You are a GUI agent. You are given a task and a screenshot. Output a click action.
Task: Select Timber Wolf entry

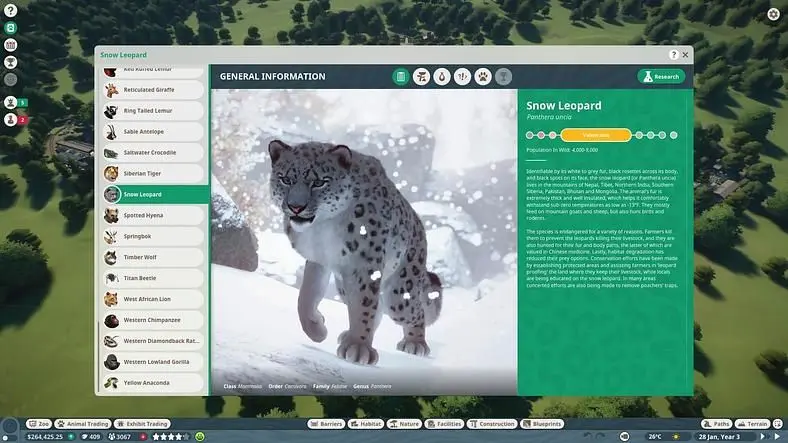(x=153, y=257)
